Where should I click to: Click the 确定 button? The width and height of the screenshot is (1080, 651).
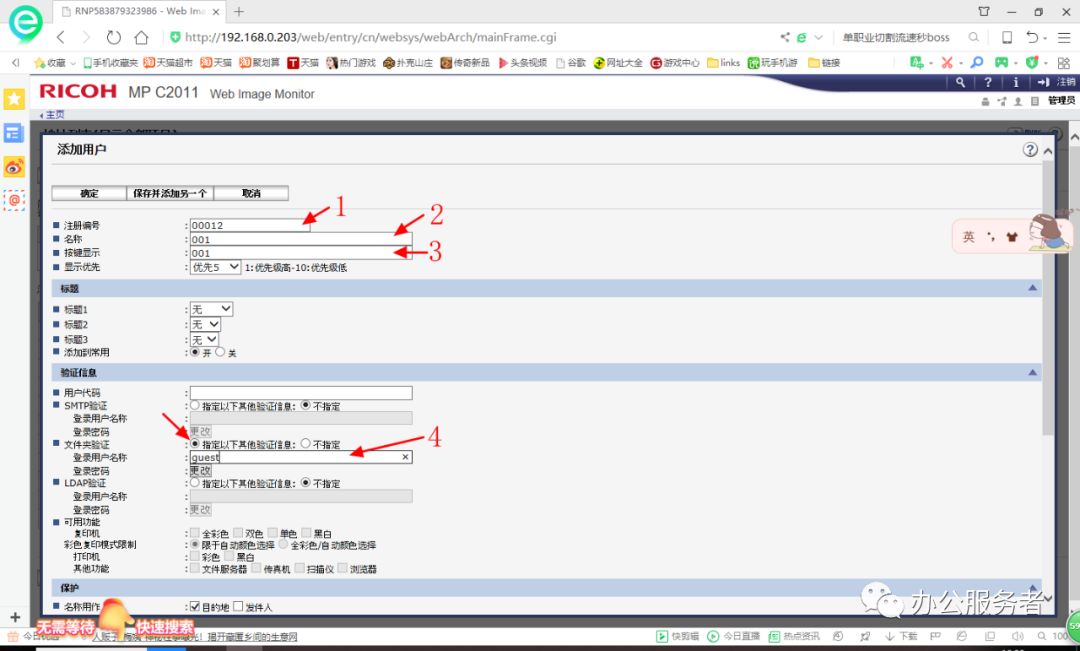[x=89, y=193]
